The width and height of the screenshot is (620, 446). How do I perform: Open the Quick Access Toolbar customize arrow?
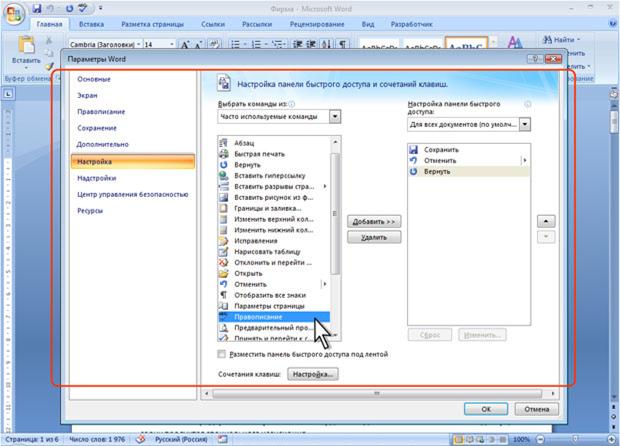[100, 8]
